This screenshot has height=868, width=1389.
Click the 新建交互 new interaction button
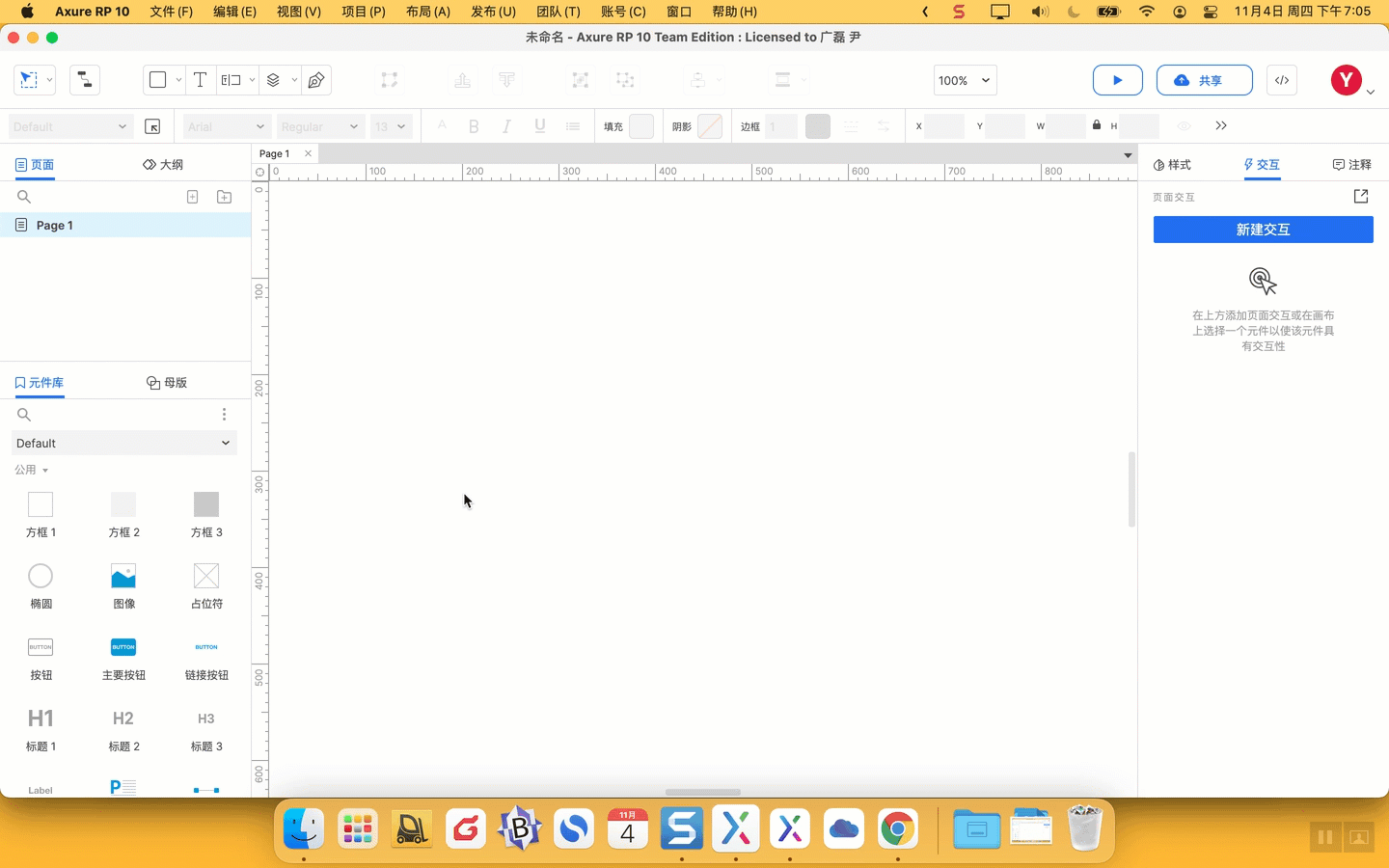click(1264, 230)
